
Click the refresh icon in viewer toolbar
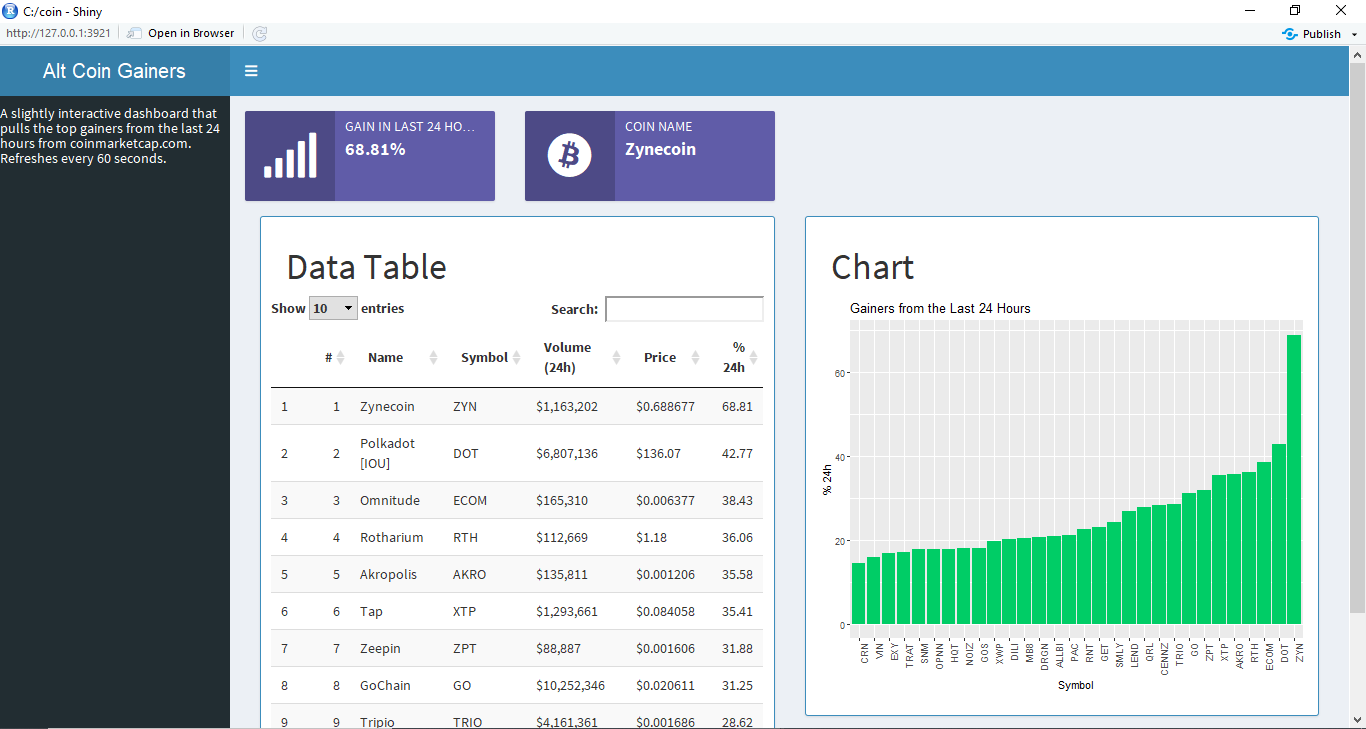(260, 33)
